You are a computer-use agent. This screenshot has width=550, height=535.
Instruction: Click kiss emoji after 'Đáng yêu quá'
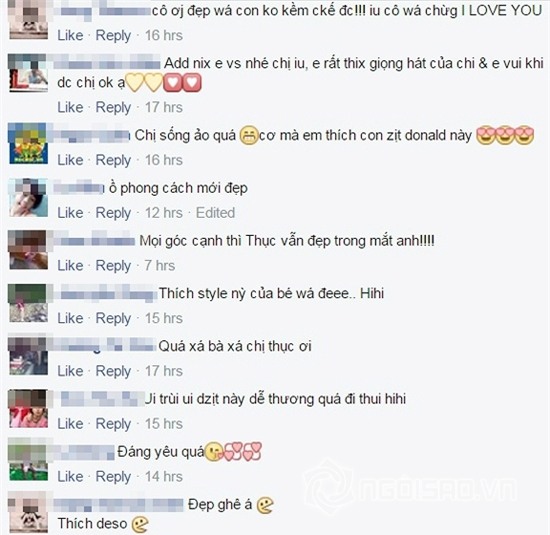point(214,452)
